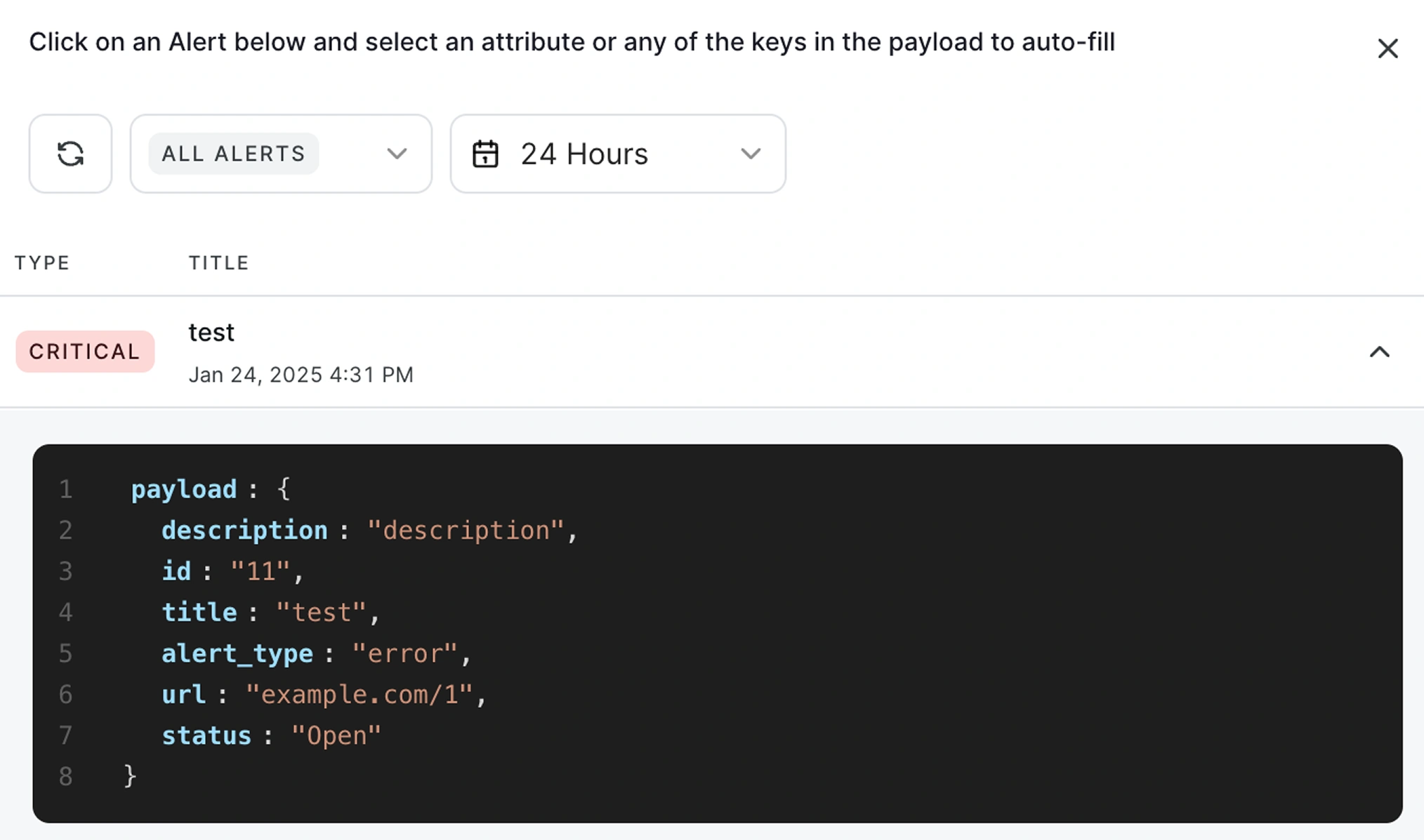Viewport: 1424px width, 840px height.
Task: Click the TYPE column header
Action: pyautogui.click(x=42, y=262)
